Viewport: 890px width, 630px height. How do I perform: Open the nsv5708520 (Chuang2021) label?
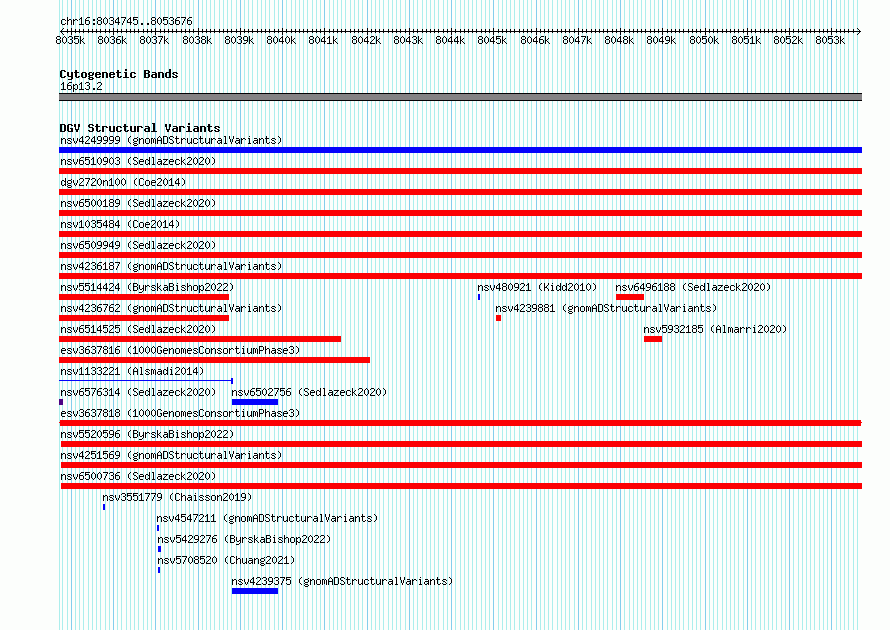(x=226, y=560)
